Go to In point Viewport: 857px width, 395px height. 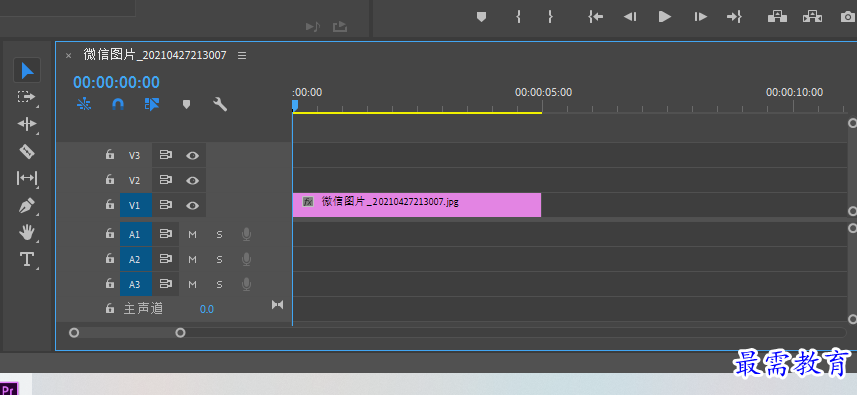(x=595, y=17)
